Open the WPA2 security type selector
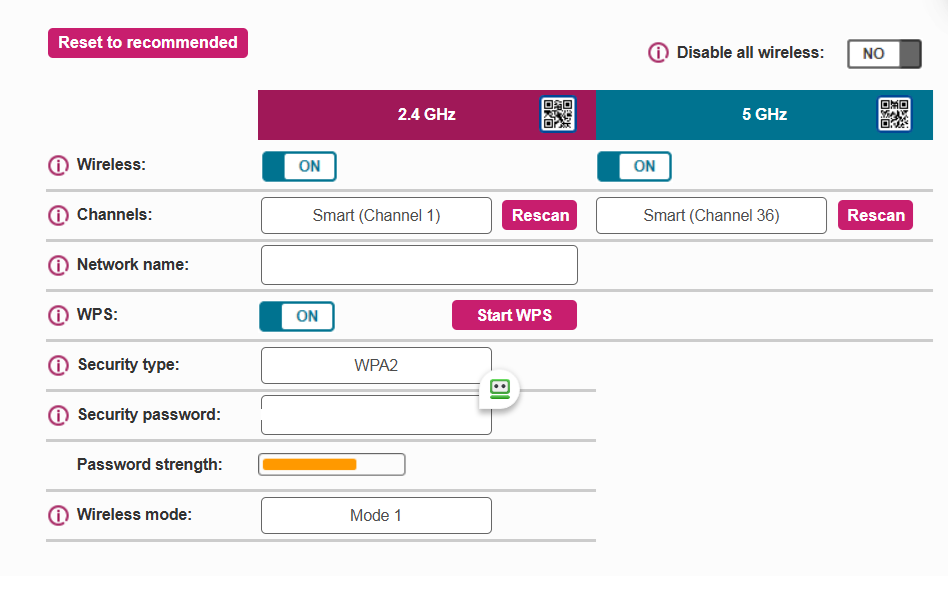 376,365
